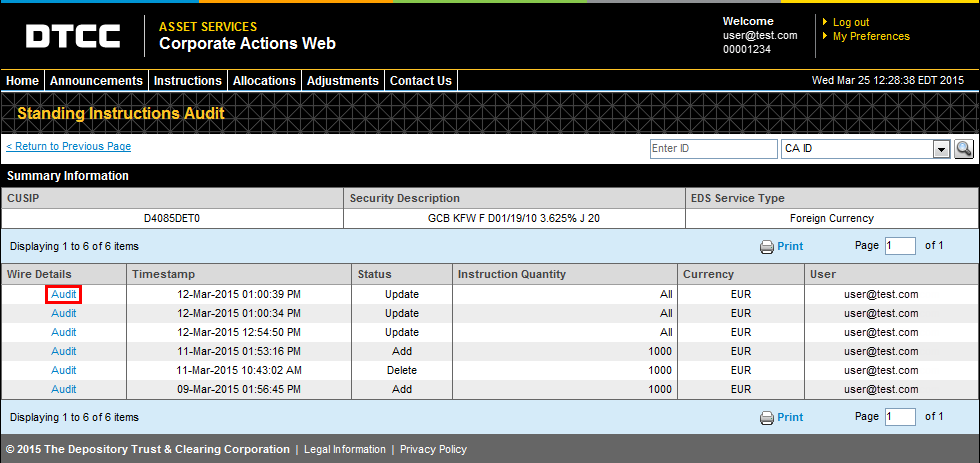
Task: Go to Home in the menu bar
Action: tap(22, 81)
